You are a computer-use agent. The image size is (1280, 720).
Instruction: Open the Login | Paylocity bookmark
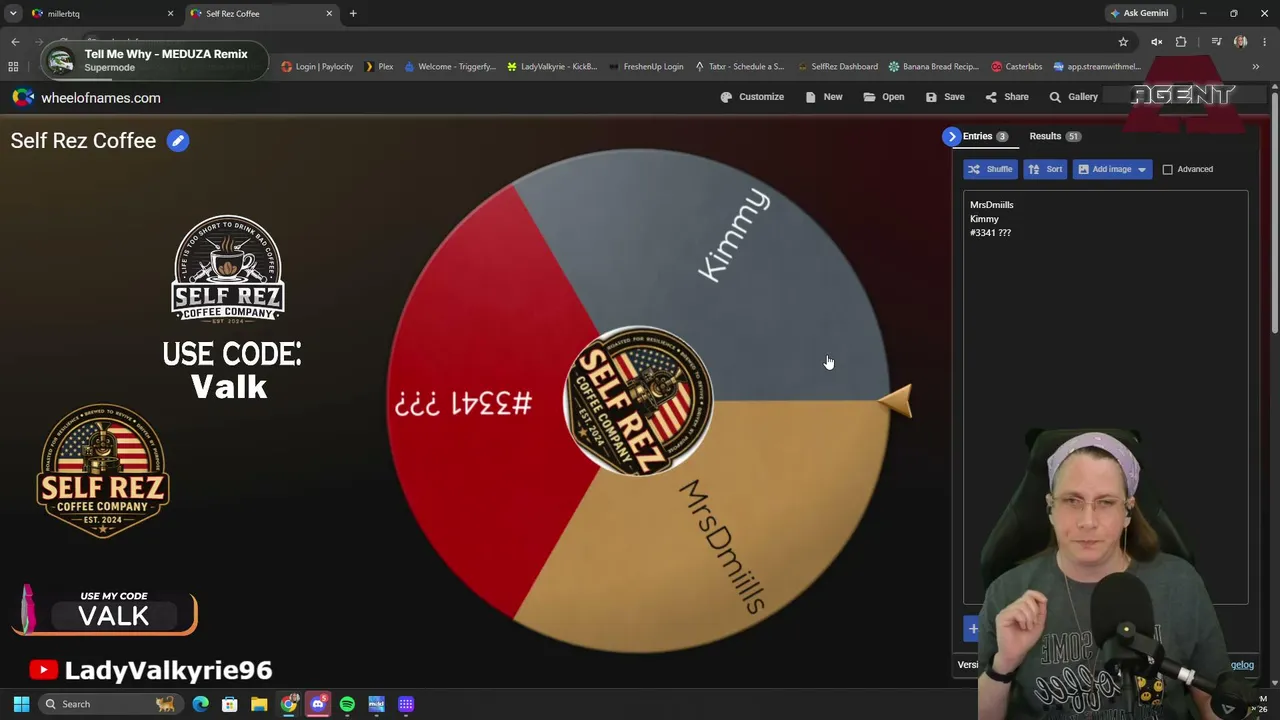pyautogui.click(x=317, y=67)
